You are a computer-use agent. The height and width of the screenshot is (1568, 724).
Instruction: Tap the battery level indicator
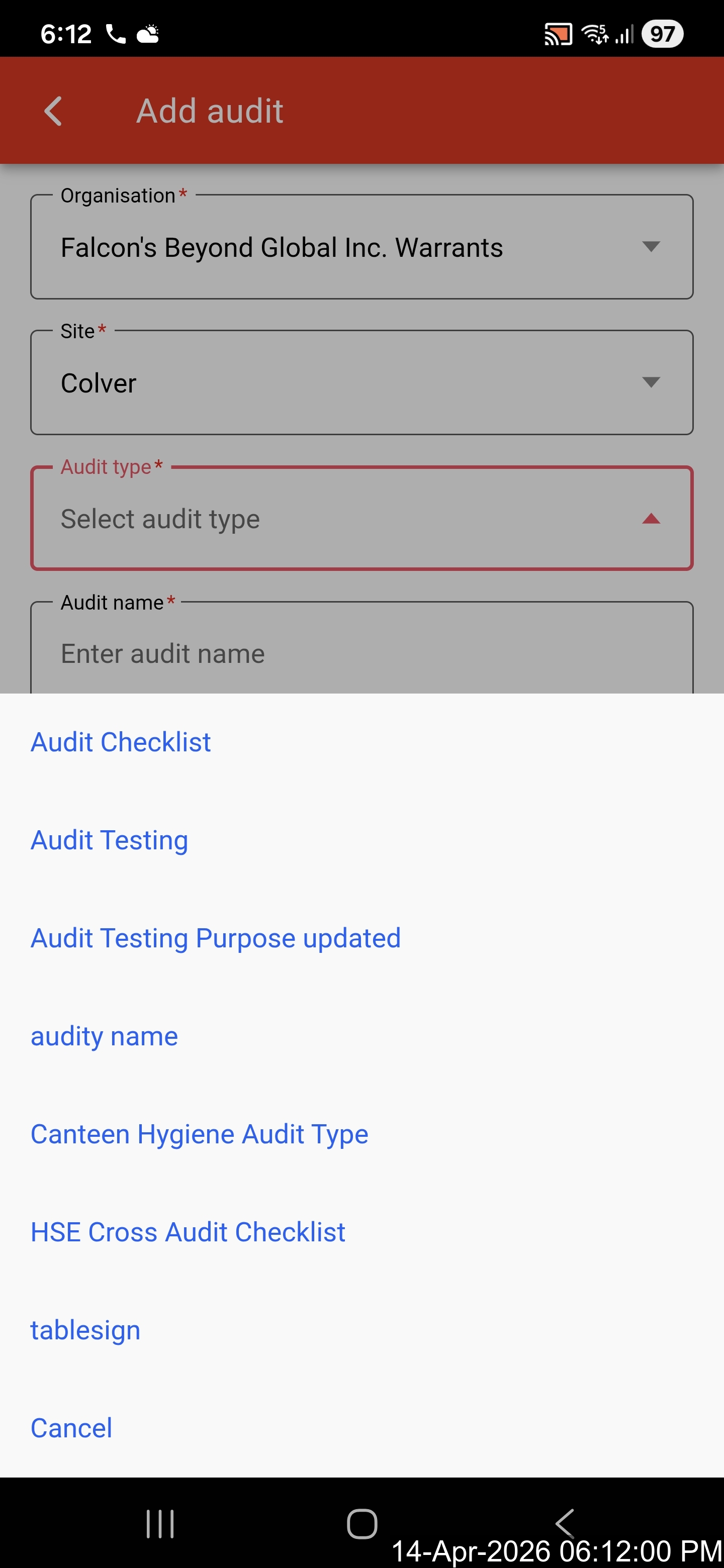tap(662, 34)
